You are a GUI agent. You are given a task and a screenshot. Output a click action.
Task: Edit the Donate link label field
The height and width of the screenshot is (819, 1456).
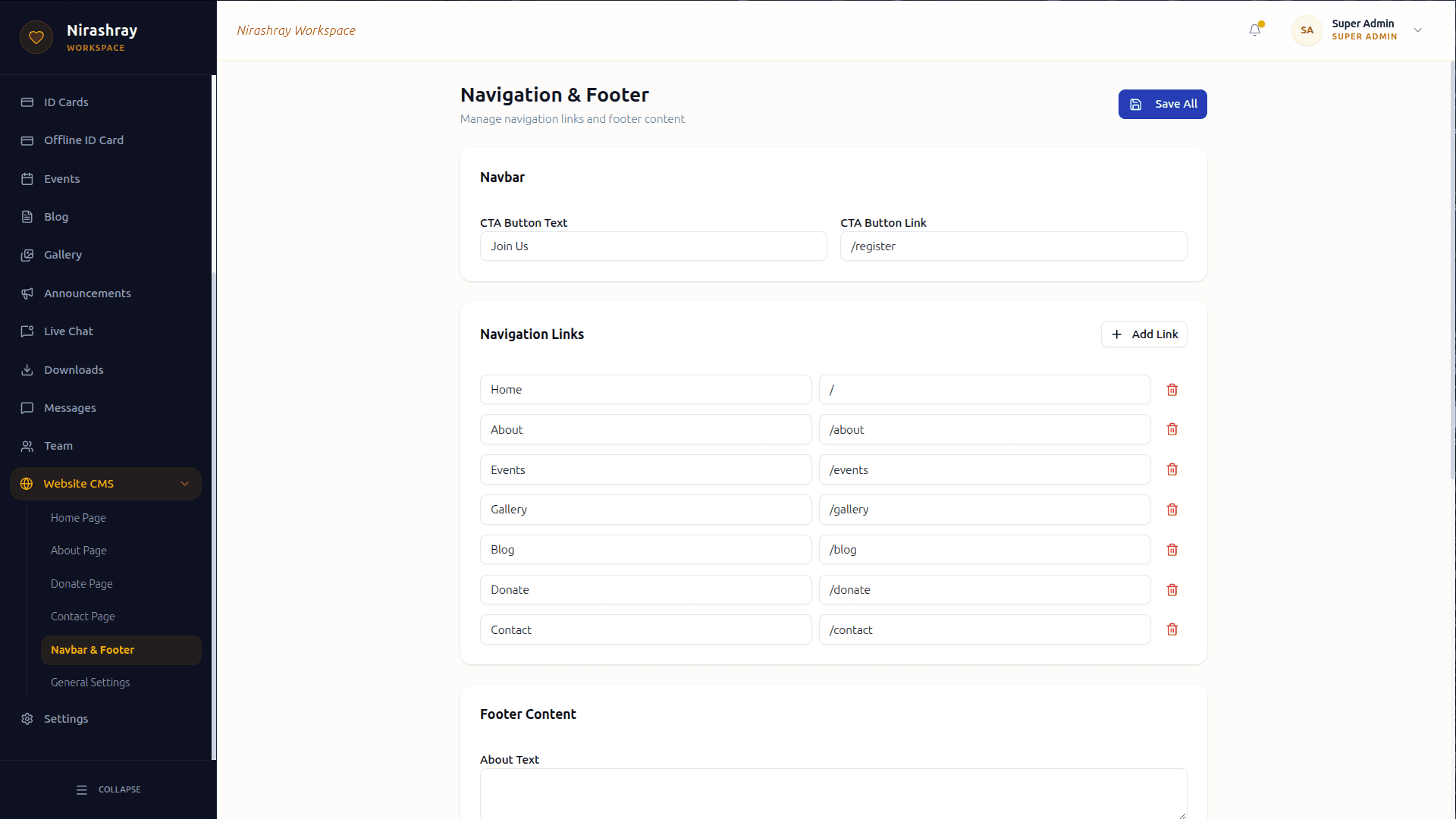pyautogui.click(x=645, y=590)
